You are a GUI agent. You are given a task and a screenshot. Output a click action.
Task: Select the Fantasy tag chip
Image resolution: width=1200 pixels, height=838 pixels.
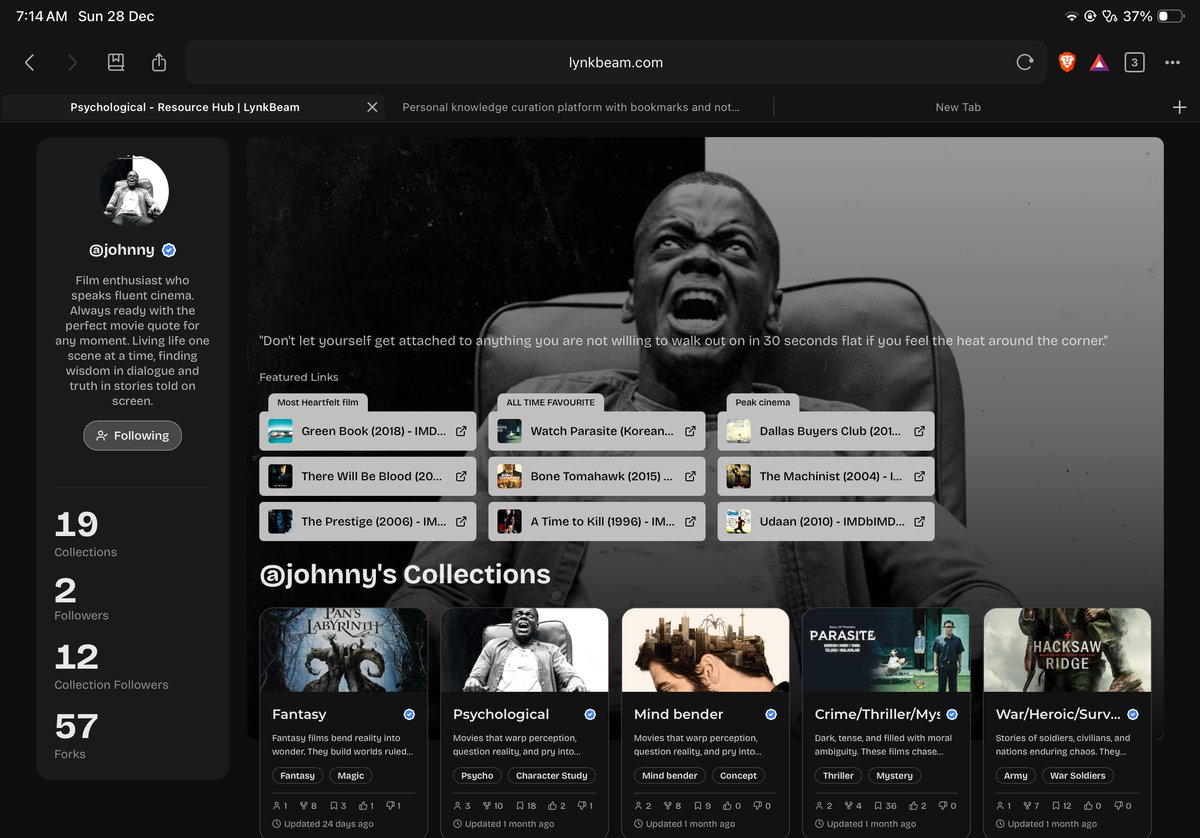[x=297, y=775]
